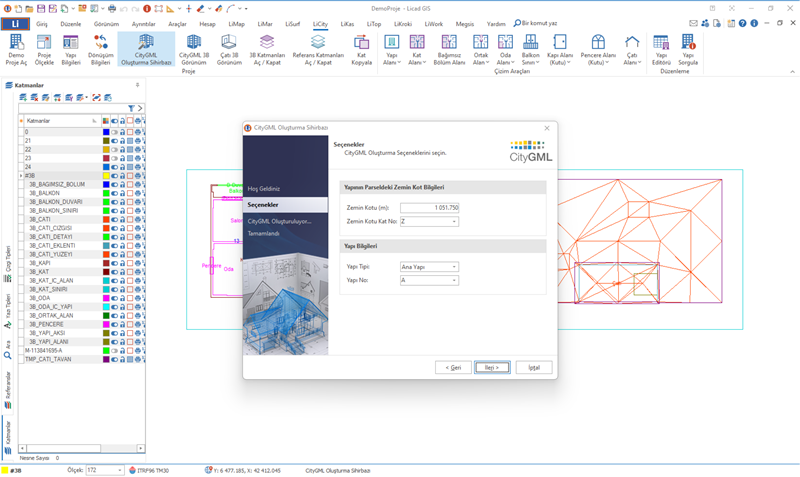The width and height of the screenshot is (800, 477).
Task: Open Çatı 3B Görünüm
Action: click(x=229, y=49)
